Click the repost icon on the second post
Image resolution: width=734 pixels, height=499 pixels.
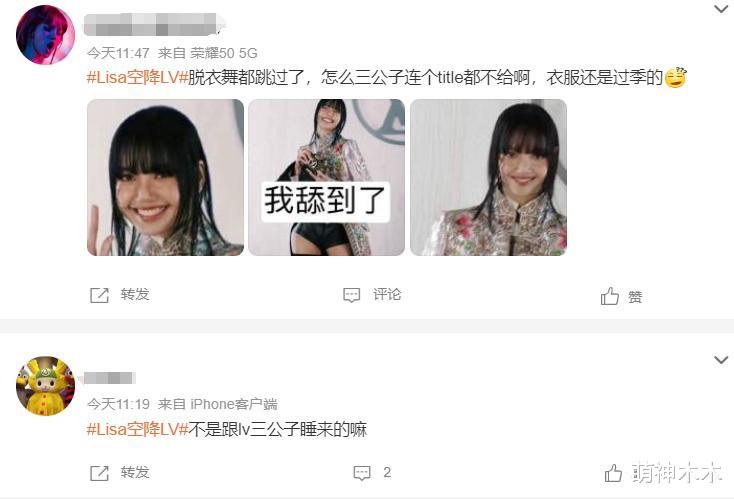pyautogui.click(x=99, y=473)
